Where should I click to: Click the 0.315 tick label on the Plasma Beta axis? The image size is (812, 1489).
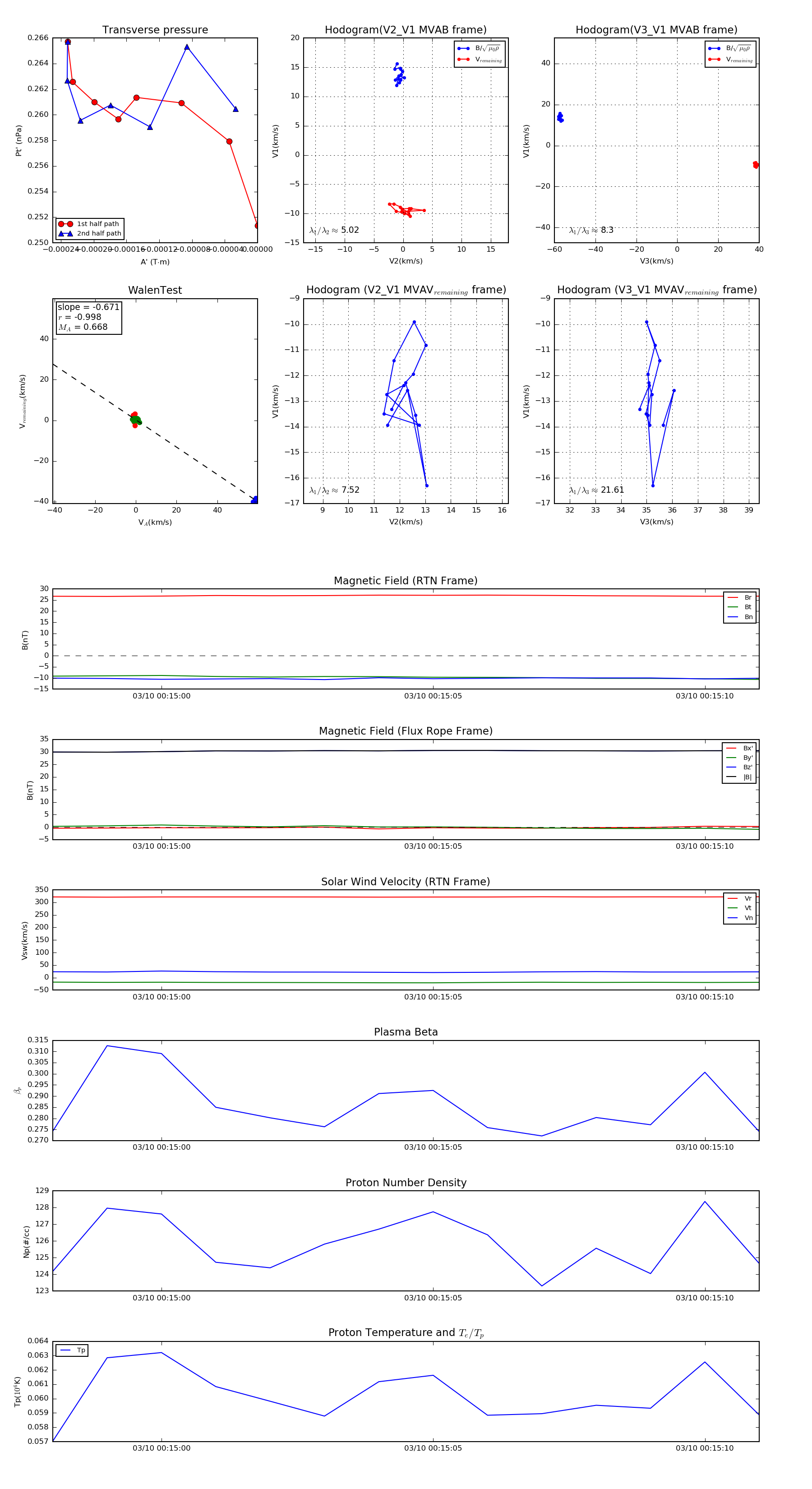pos(38,1040)
